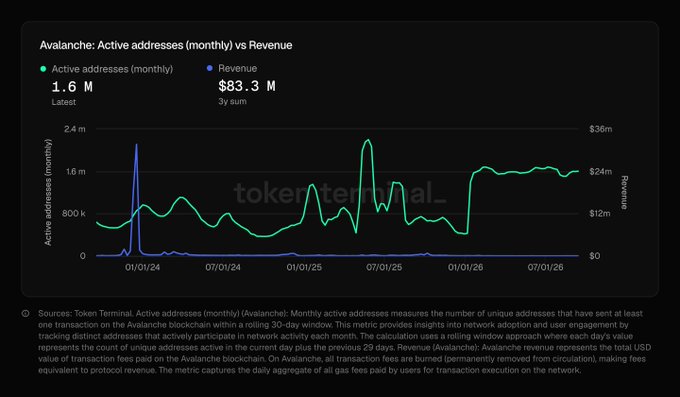Click the '07/01/24' date tick
The width and height of the screenshot is (680, 397).
click(x=223, y=267)
